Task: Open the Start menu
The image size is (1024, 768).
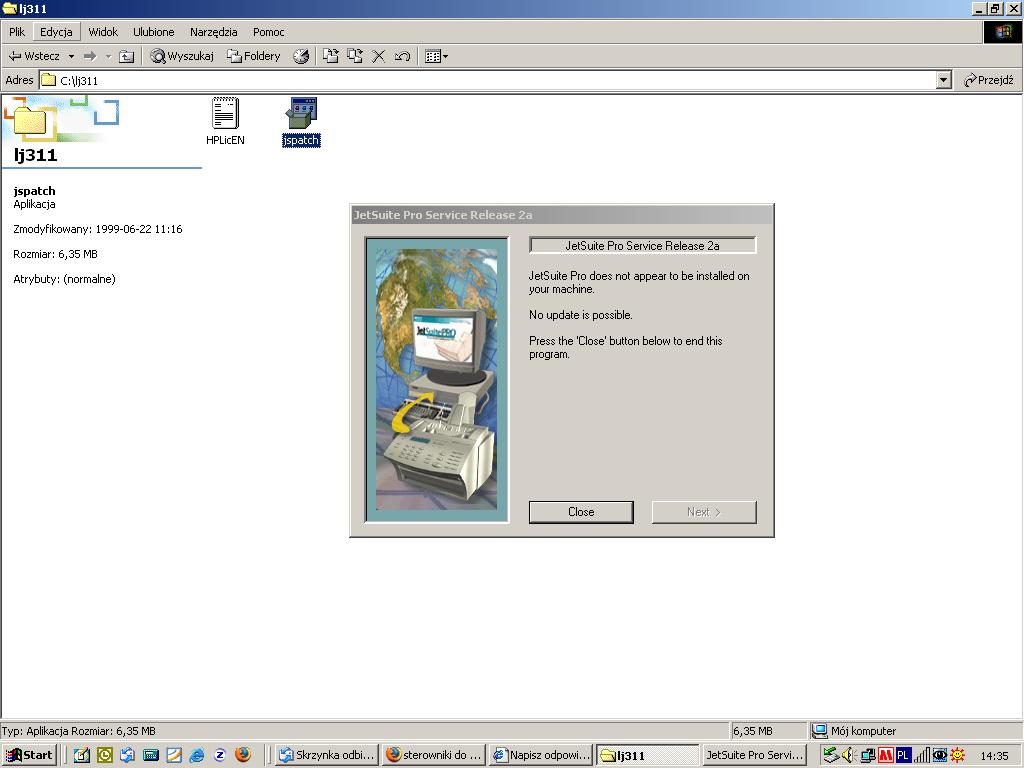Action: pyautogui.click(x=29, y=755)
